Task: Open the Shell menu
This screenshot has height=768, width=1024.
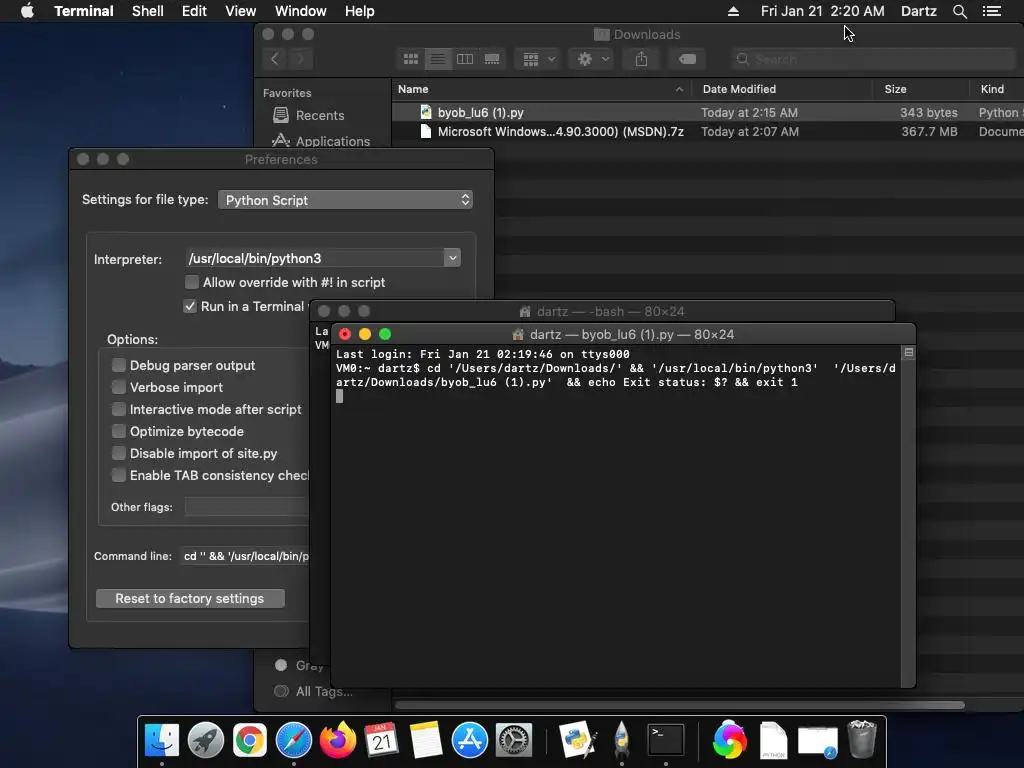Action: pos(148,11)
